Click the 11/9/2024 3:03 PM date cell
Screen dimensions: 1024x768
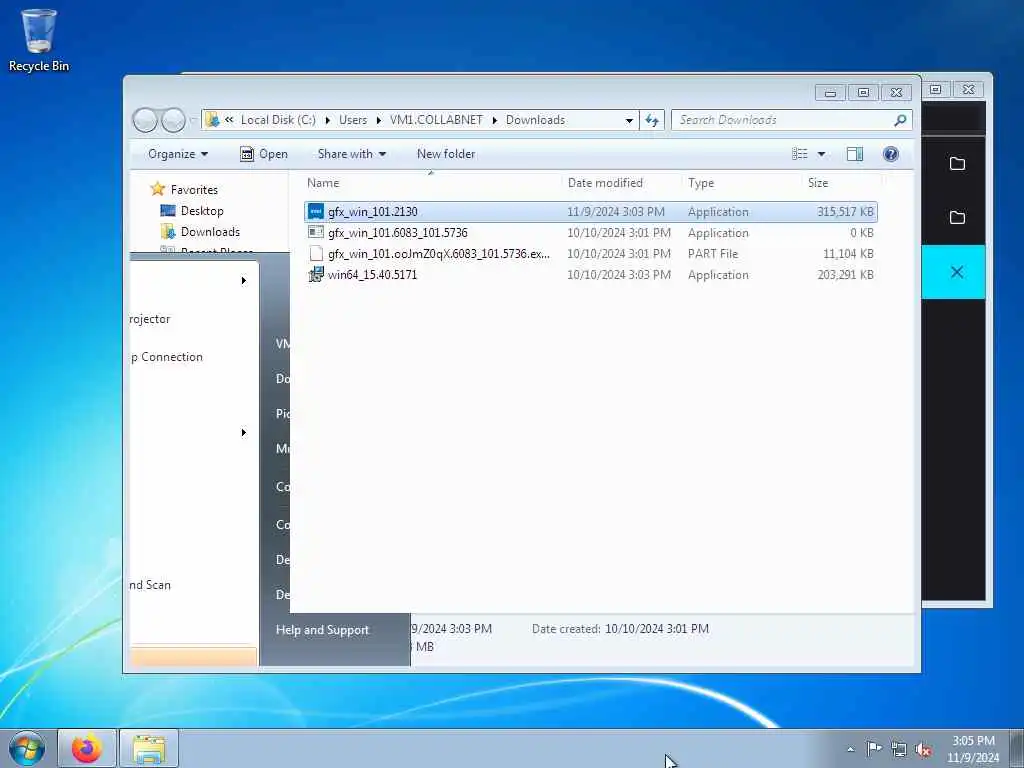616,212
